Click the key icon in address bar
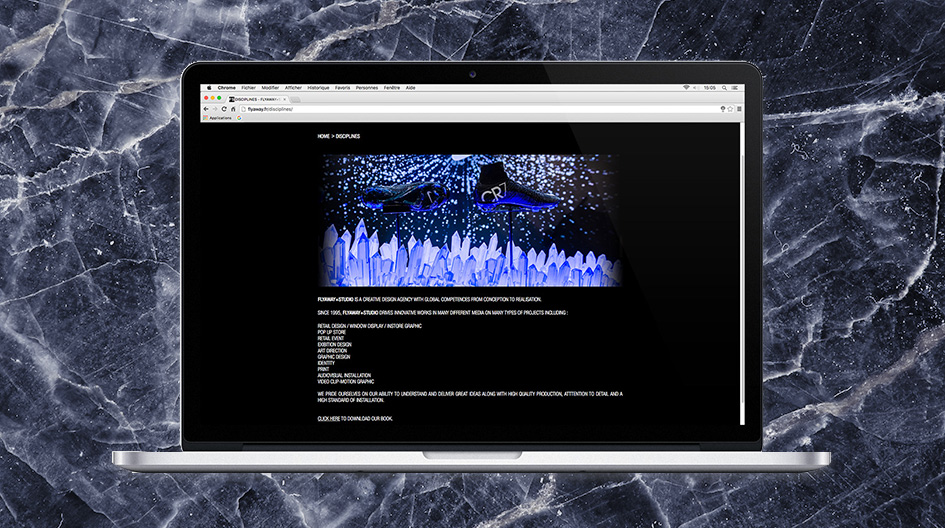 (723, 109)
